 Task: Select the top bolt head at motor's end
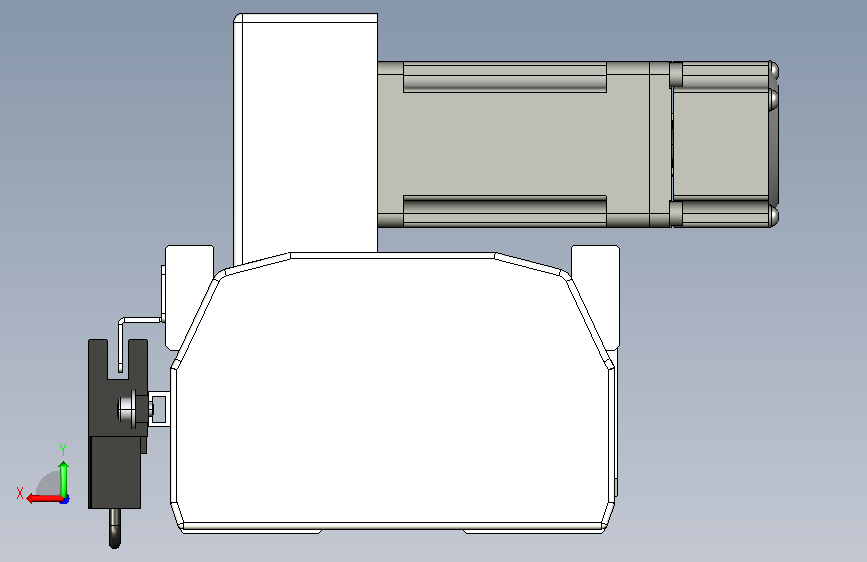pyautogui.click(x=775, y=70)
